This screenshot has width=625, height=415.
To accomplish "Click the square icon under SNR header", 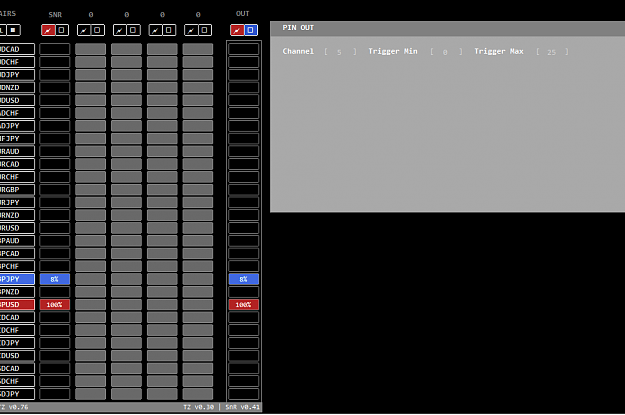I will tap(62, 30).
